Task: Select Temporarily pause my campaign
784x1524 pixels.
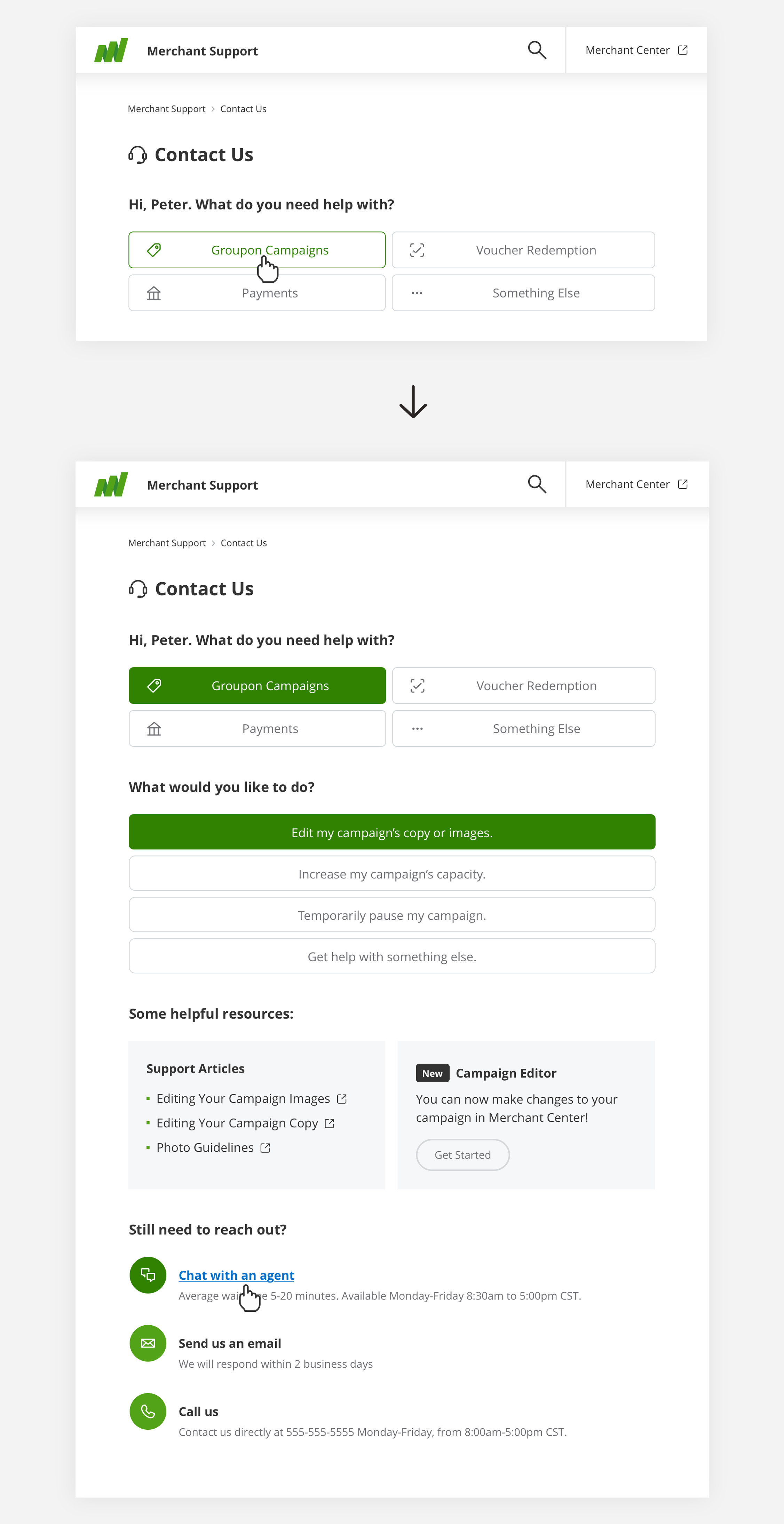Action: 392,915
